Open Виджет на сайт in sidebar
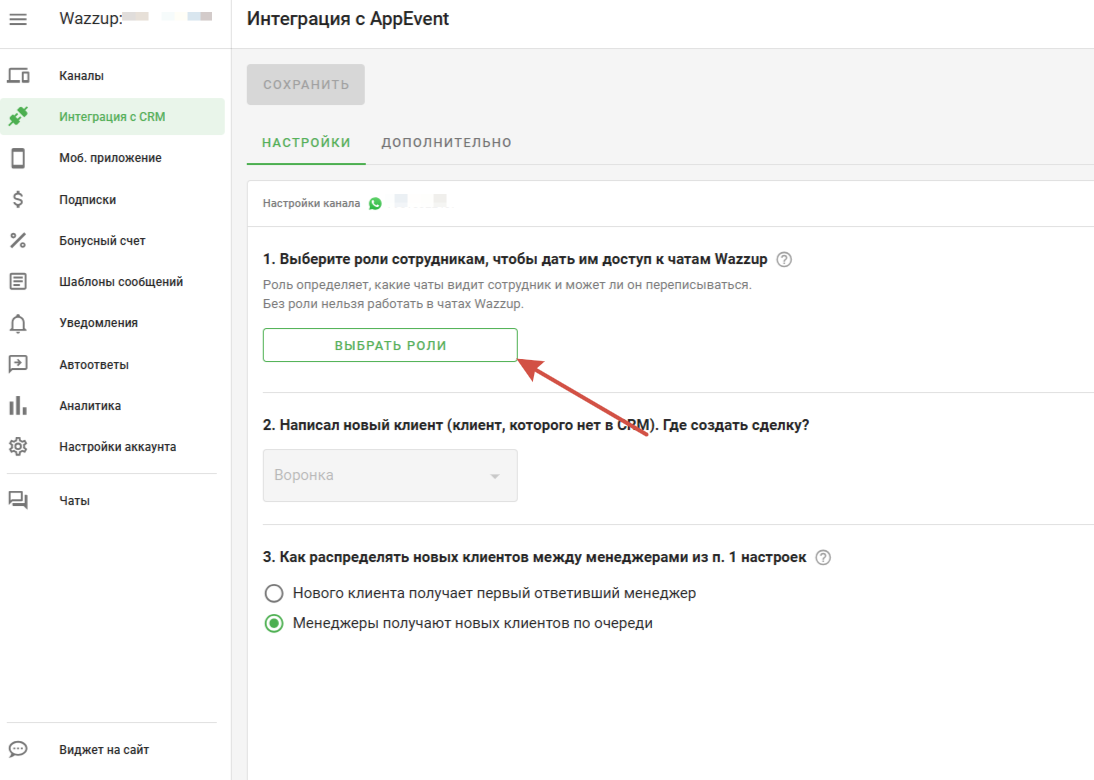The height and width of the screenshot is (780, 1094). coord(104,750)
